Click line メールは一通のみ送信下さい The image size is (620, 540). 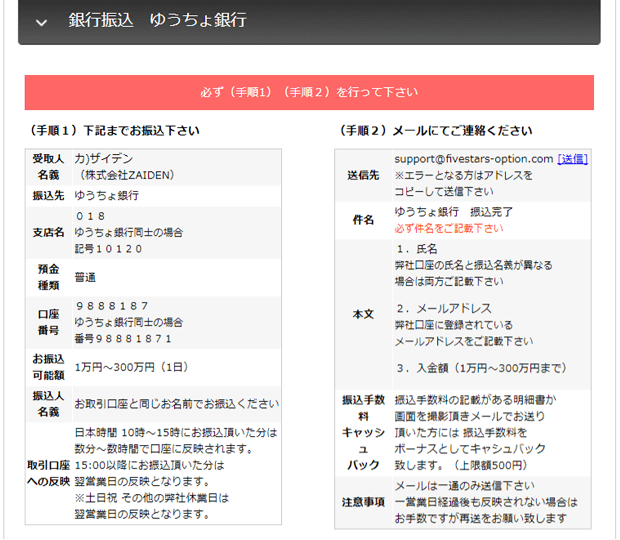click(x=464, y=485)
